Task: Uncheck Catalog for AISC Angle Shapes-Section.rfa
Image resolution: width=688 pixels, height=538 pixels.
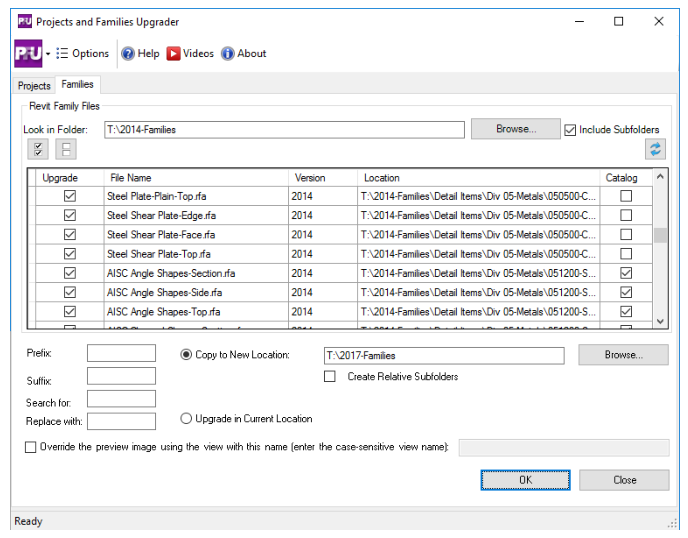Action: 626,273
